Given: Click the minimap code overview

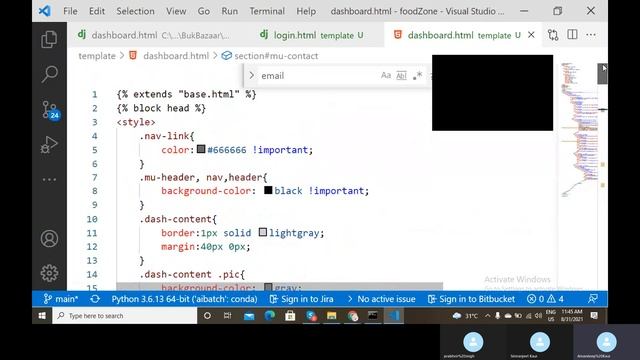Looking at the screenshot, I should [x=579, y=131].
